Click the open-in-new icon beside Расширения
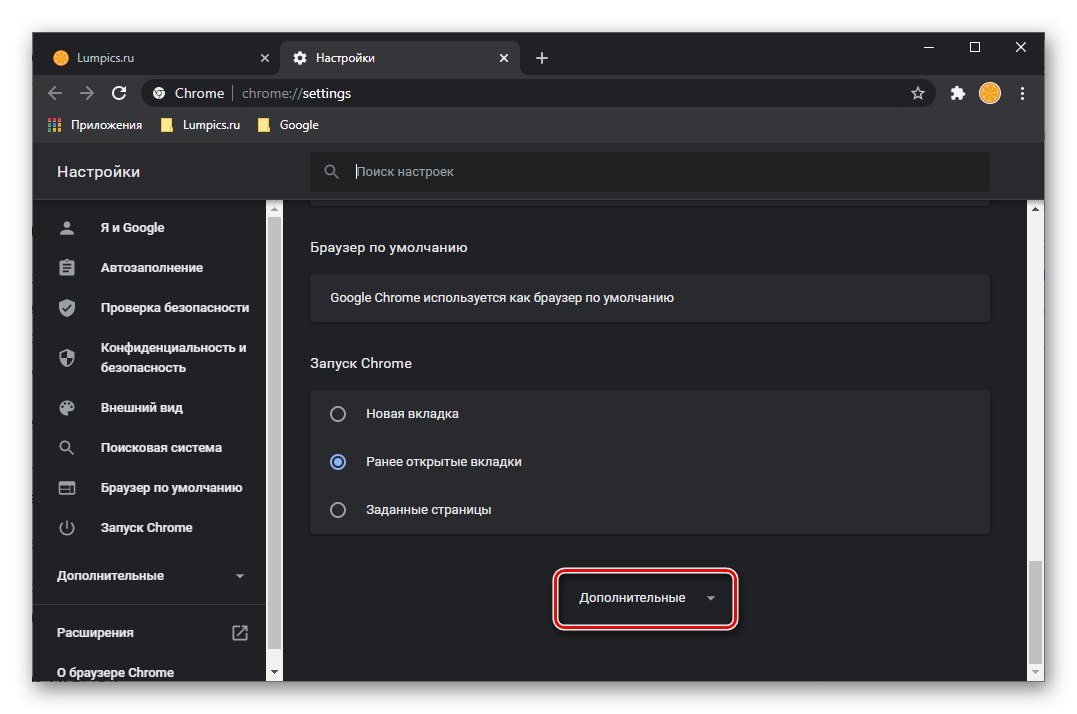This screenshot has width=1077, height=714. (240, 633)
